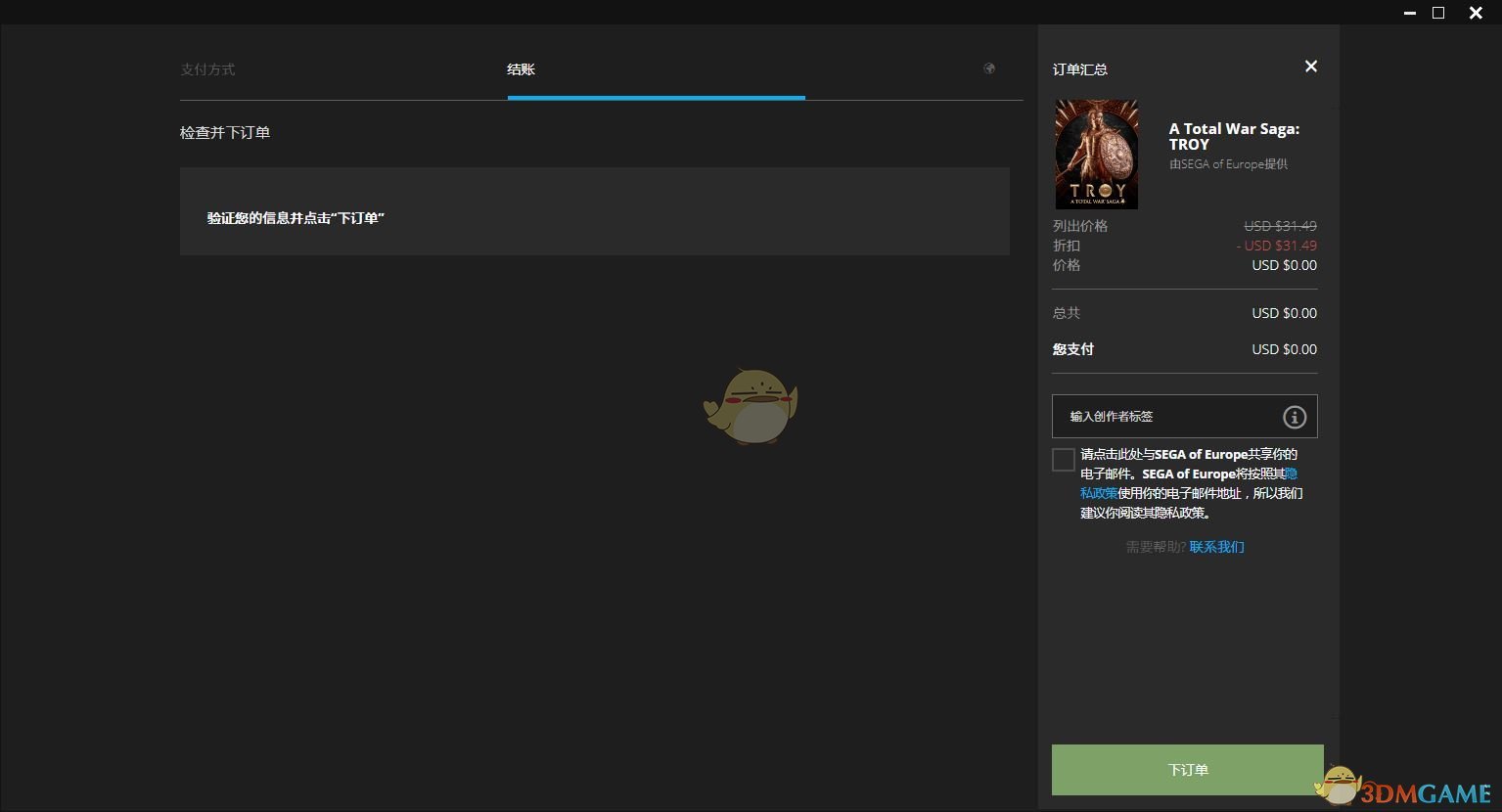Click the globe language icon
The width and height of the screenshot is (1502, 812).
[x=989, y=68]
